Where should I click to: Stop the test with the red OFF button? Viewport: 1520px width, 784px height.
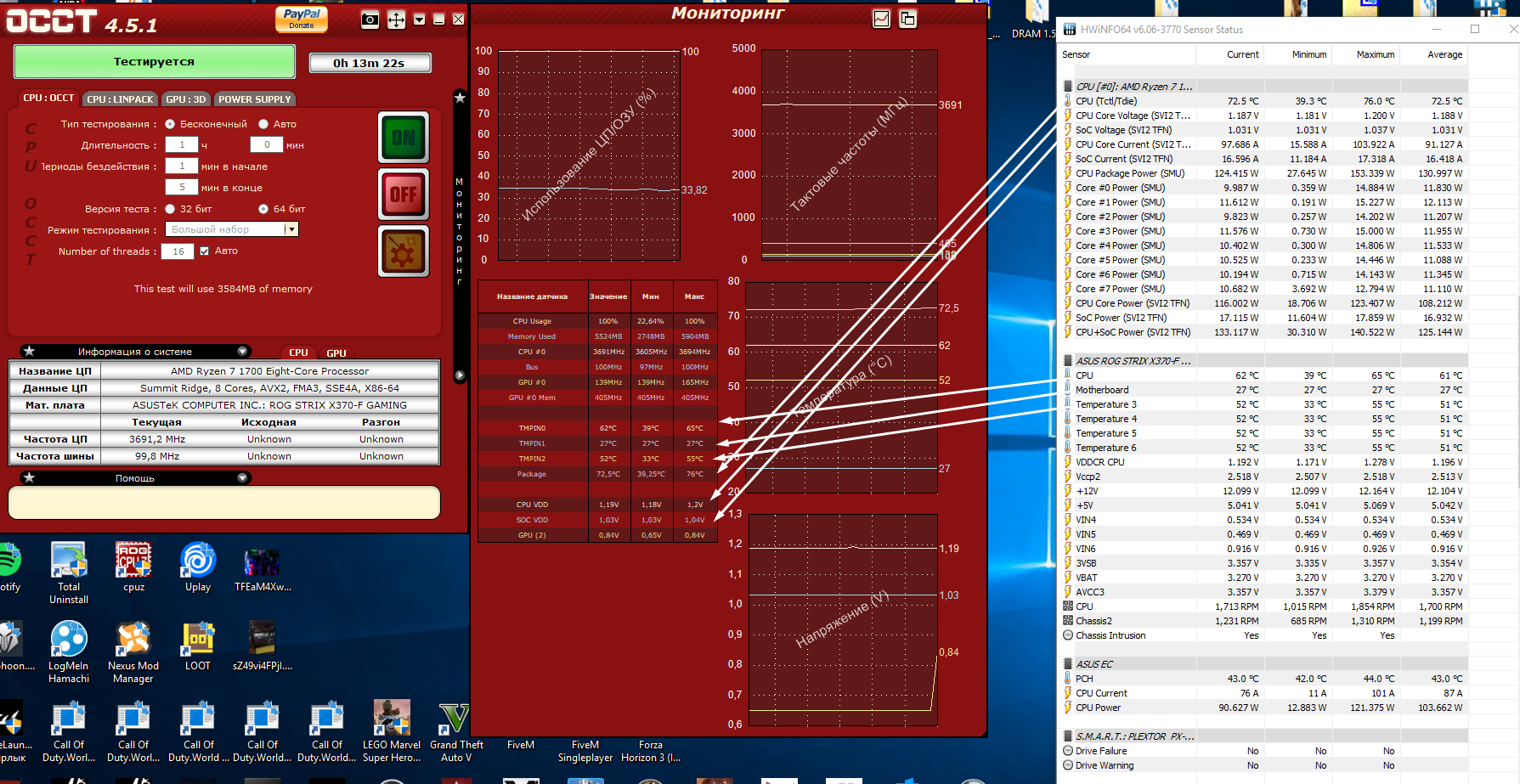click(x=403, y=195)
